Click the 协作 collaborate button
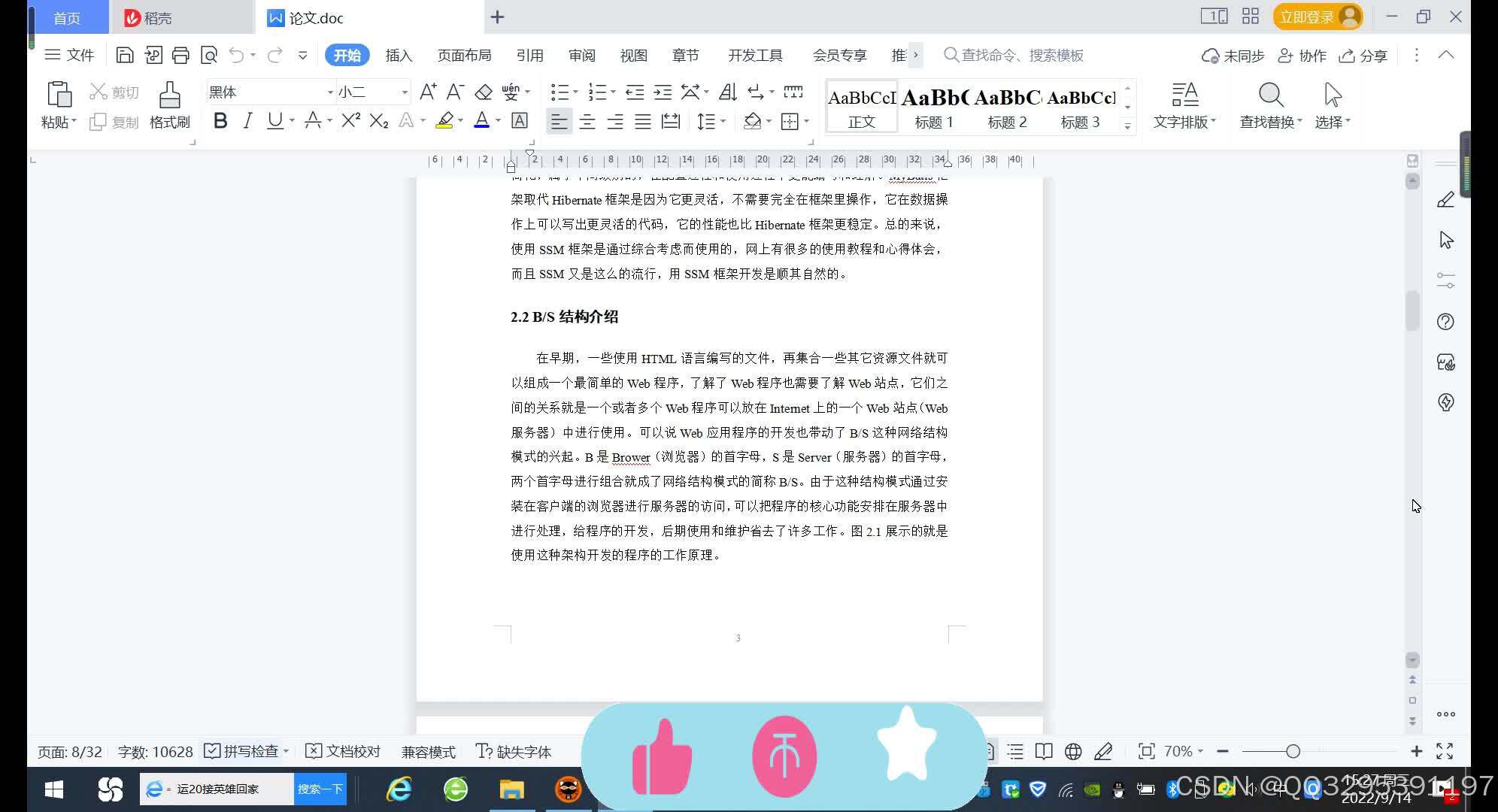The image size is (1498, 812). click(1302, 56)
